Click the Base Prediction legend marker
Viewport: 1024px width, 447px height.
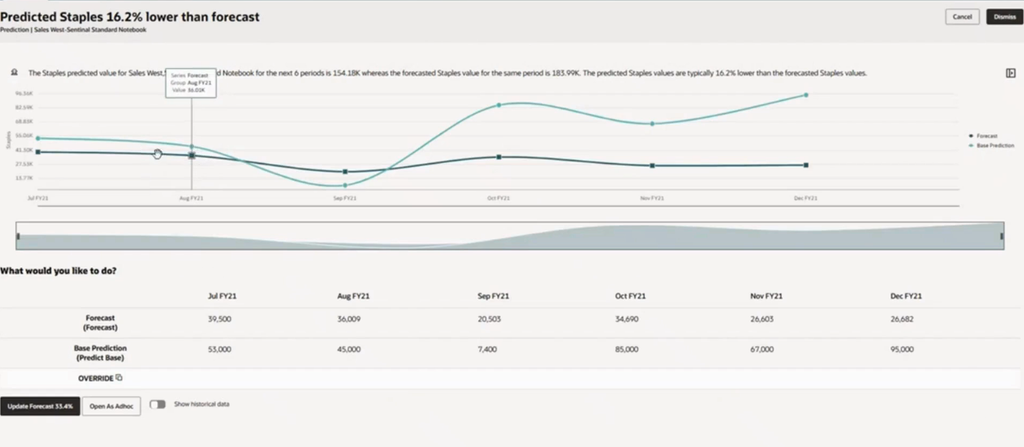(x=972, y=145)
